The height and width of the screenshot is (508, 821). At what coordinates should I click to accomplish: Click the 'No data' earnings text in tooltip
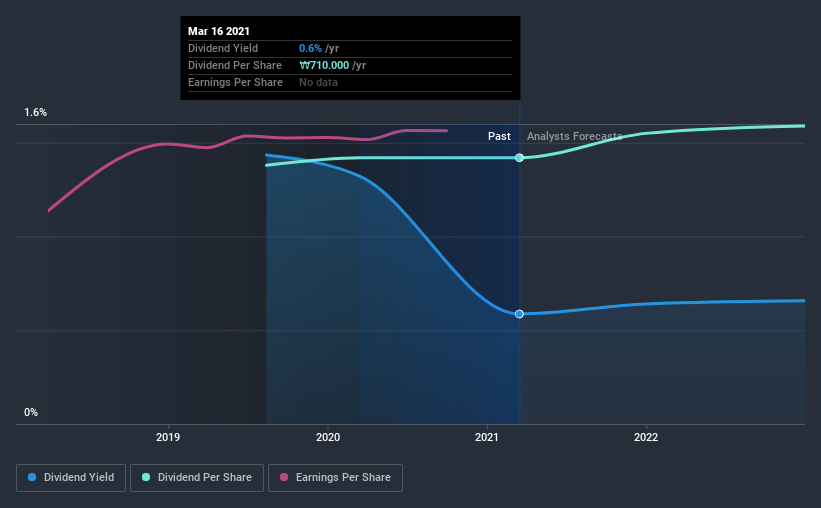click(318, 82)
